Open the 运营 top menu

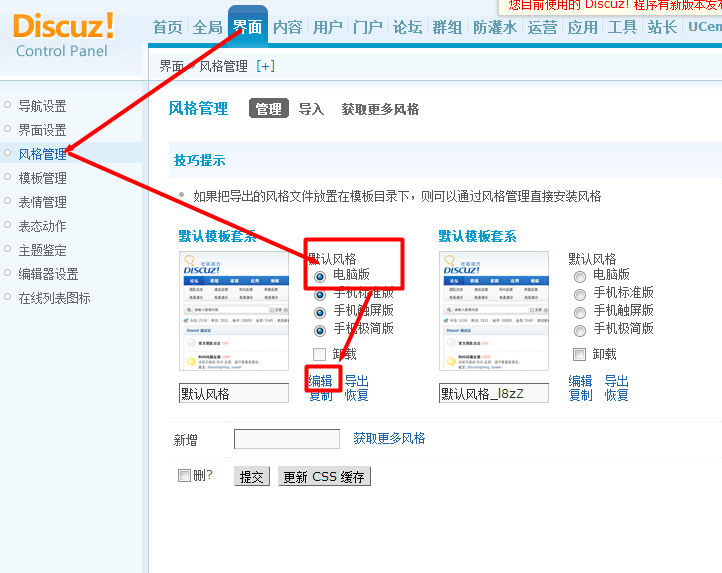pyautogui.click(x=542, y=27)
